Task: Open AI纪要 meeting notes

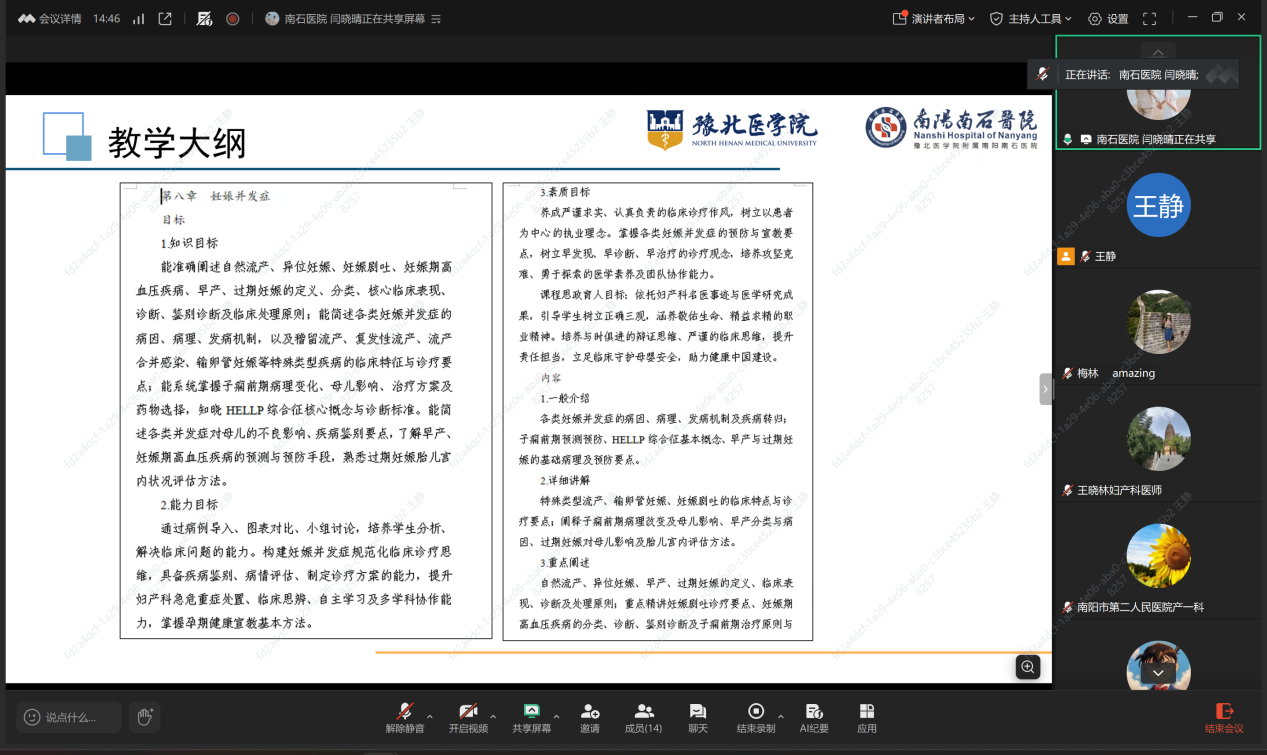Action: click(814, 718)
